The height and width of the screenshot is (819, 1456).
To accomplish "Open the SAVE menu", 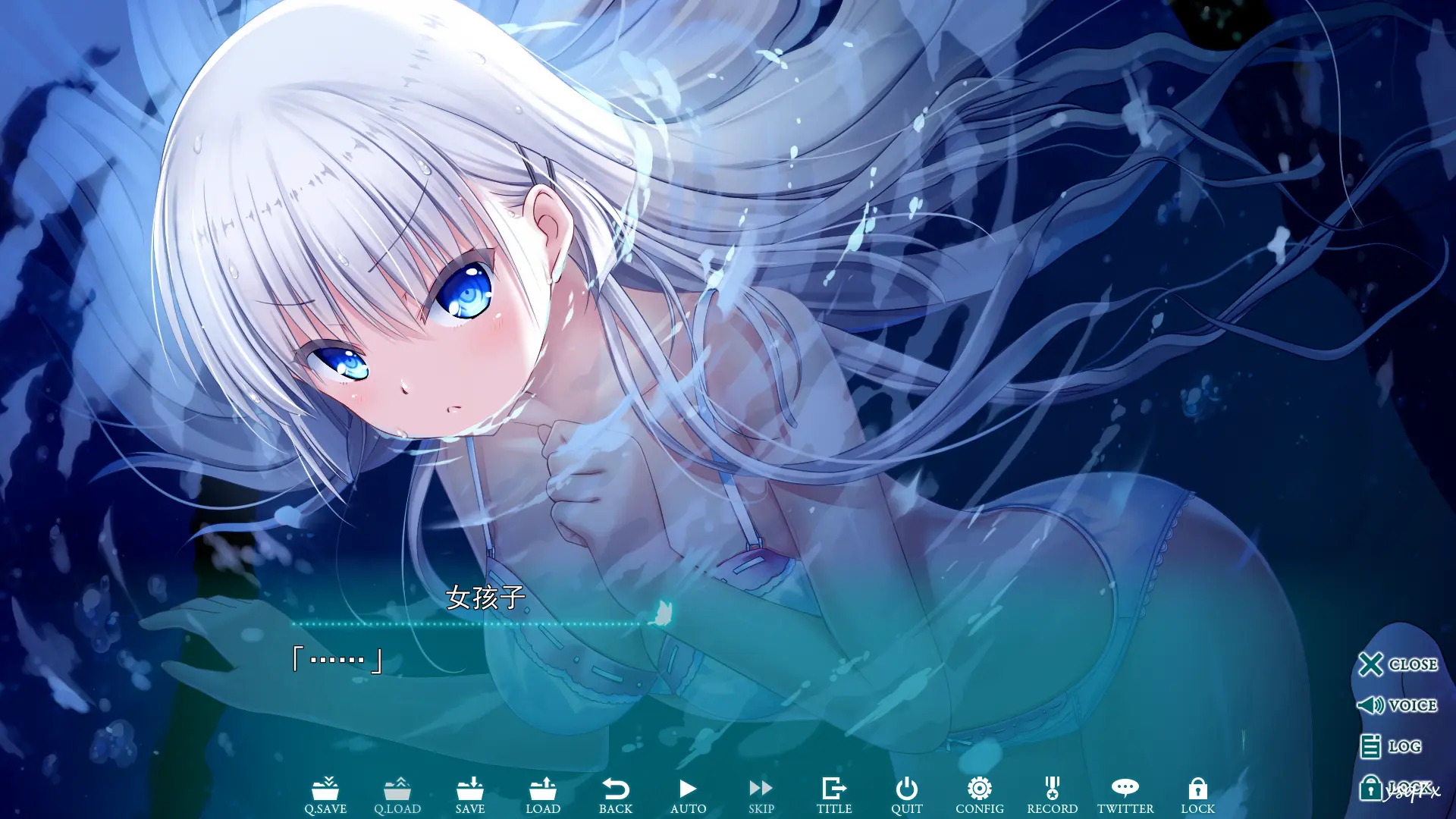I will click(470, 795).
